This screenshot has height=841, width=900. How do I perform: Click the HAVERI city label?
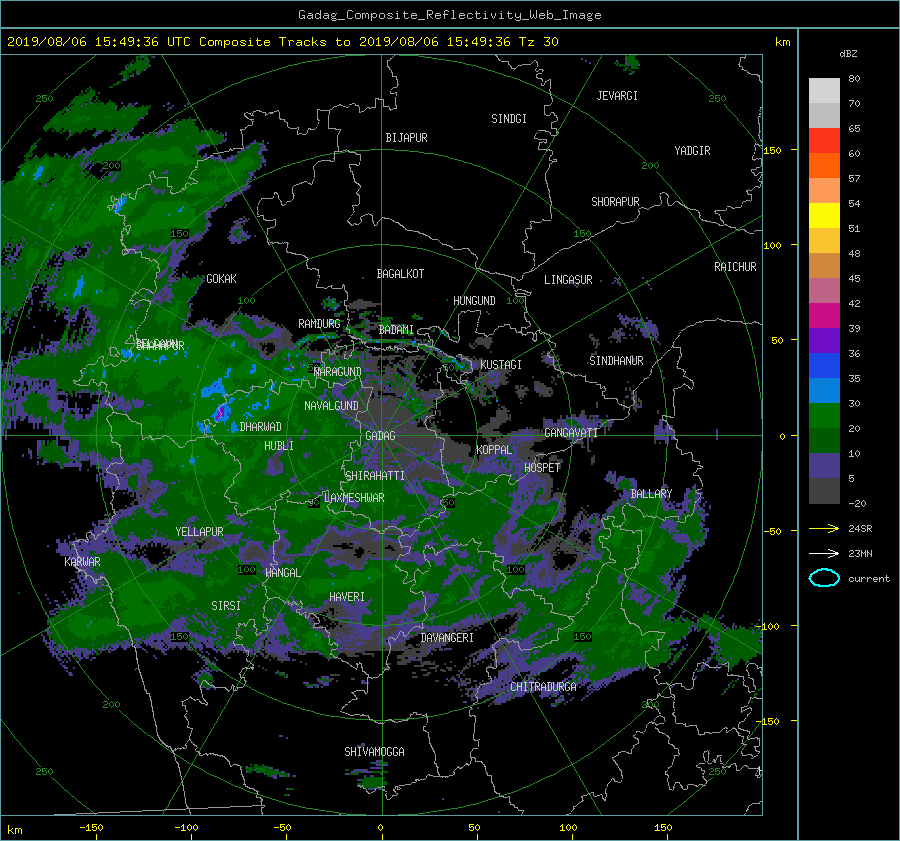[347, 597]
